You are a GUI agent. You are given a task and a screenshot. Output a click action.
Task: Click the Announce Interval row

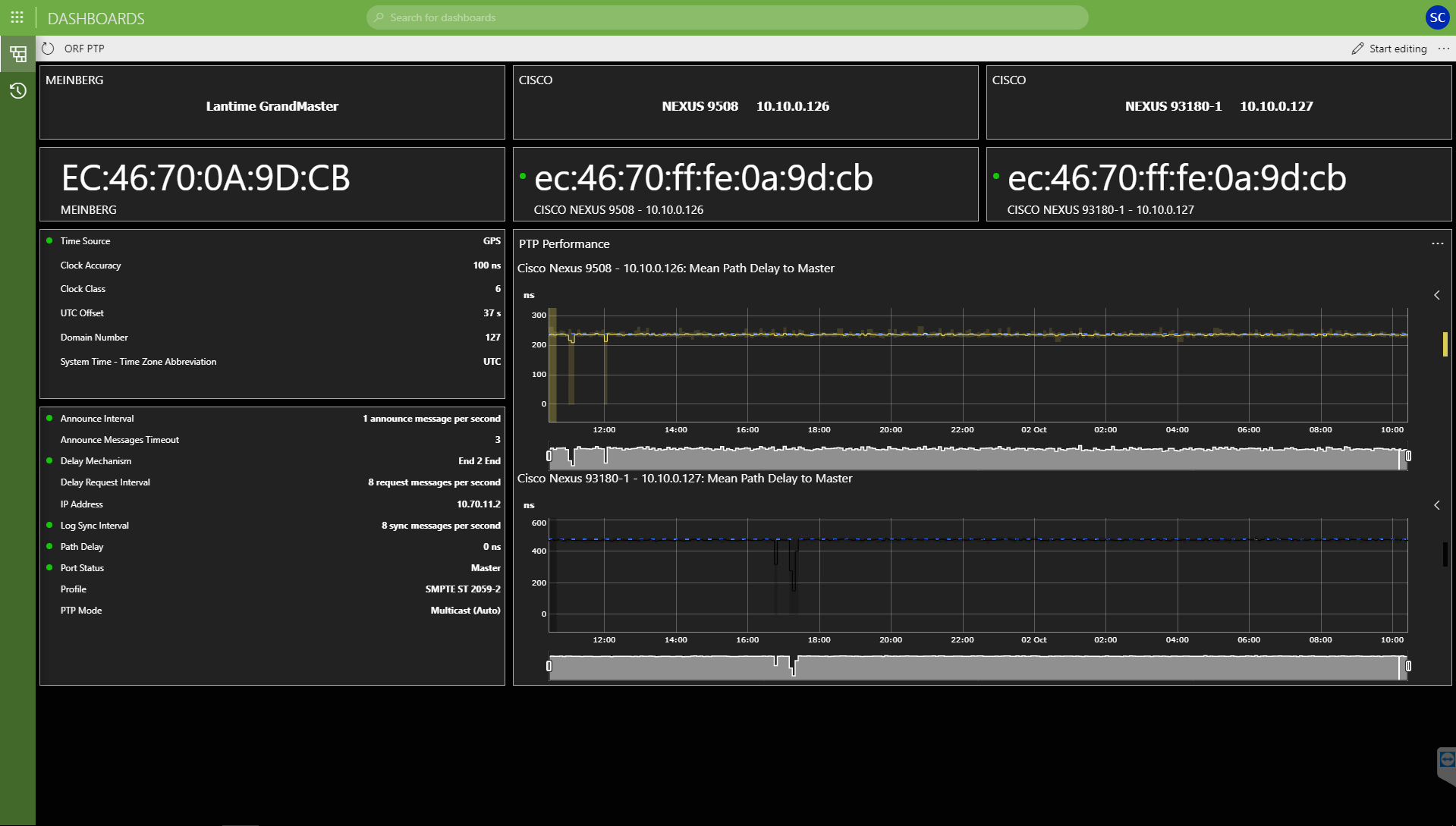point(272,419)
